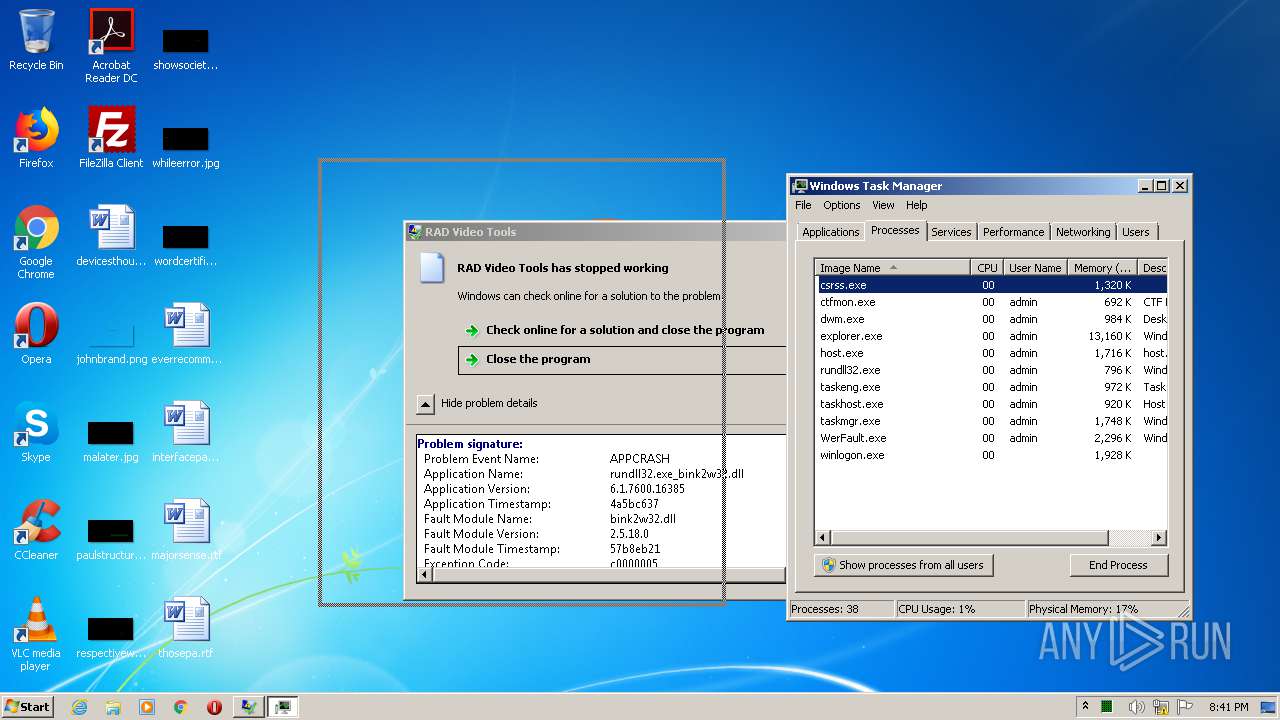
Task: Launch Firefox from the desktop
Action: 36,138
